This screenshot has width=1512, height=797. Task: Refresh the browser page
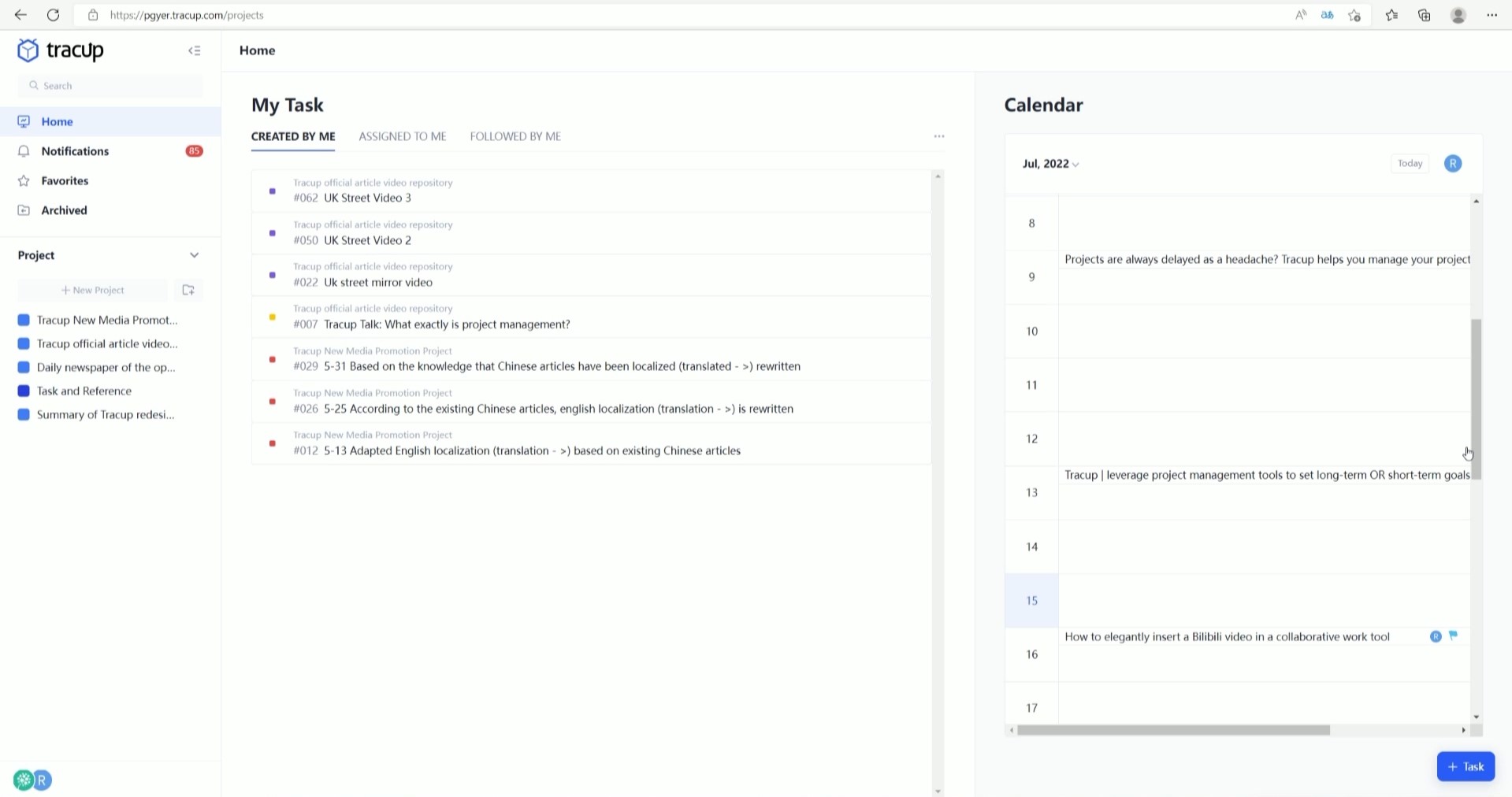click(x=53, y=15)
